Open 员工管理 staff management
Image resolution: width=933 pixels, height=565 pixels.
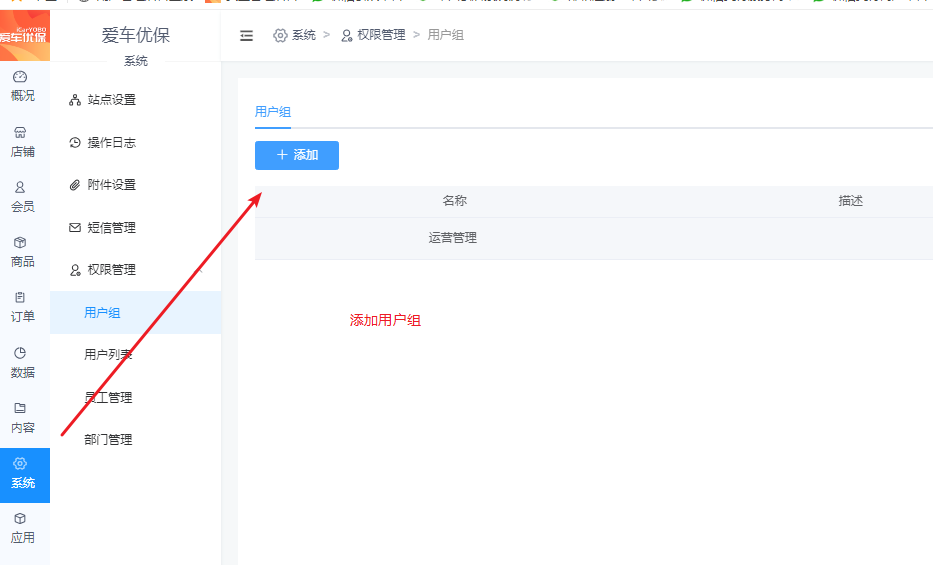click(x=135, y=397)
